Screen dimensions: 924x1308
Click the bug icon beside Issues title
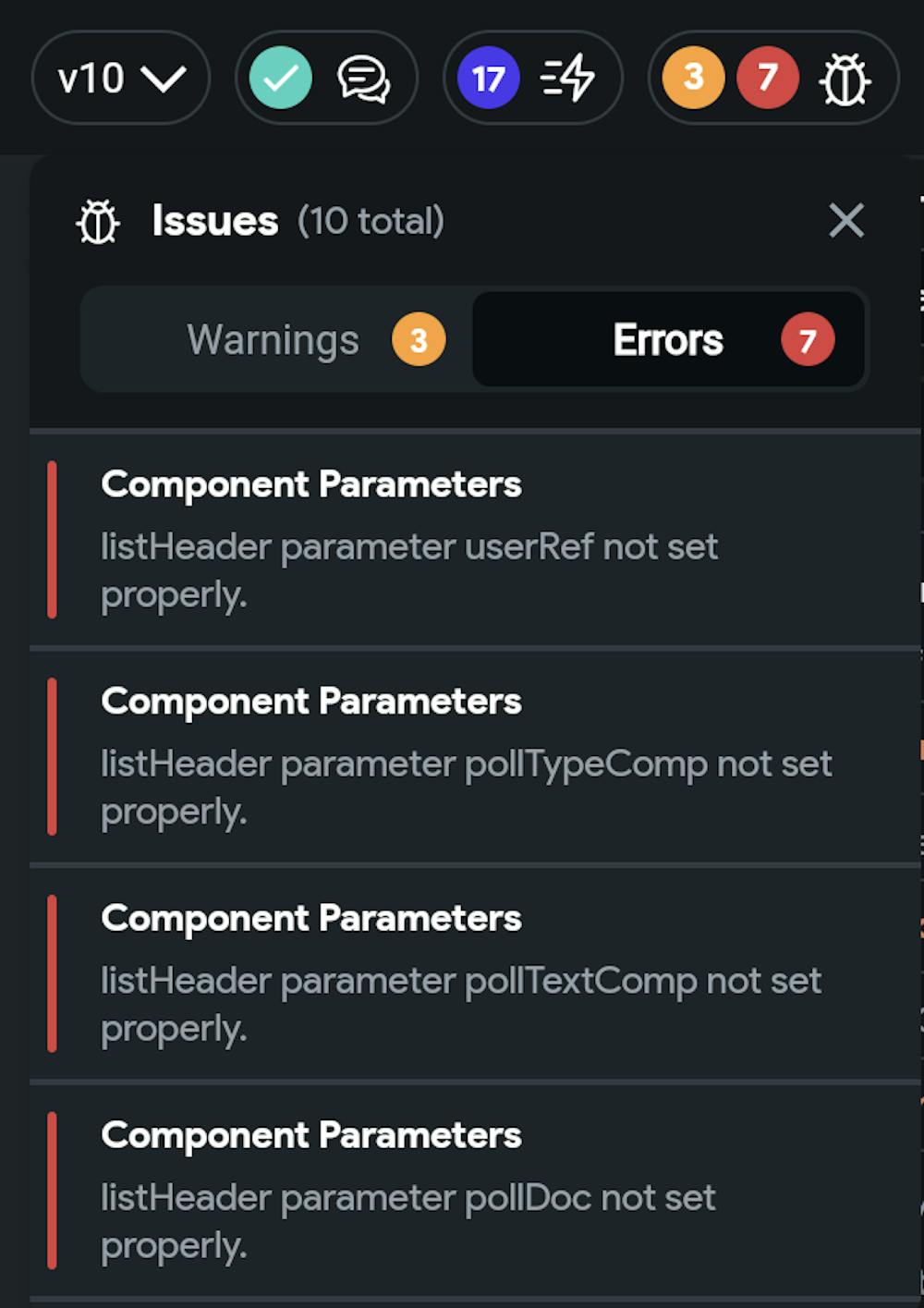(x=98, y=222)
